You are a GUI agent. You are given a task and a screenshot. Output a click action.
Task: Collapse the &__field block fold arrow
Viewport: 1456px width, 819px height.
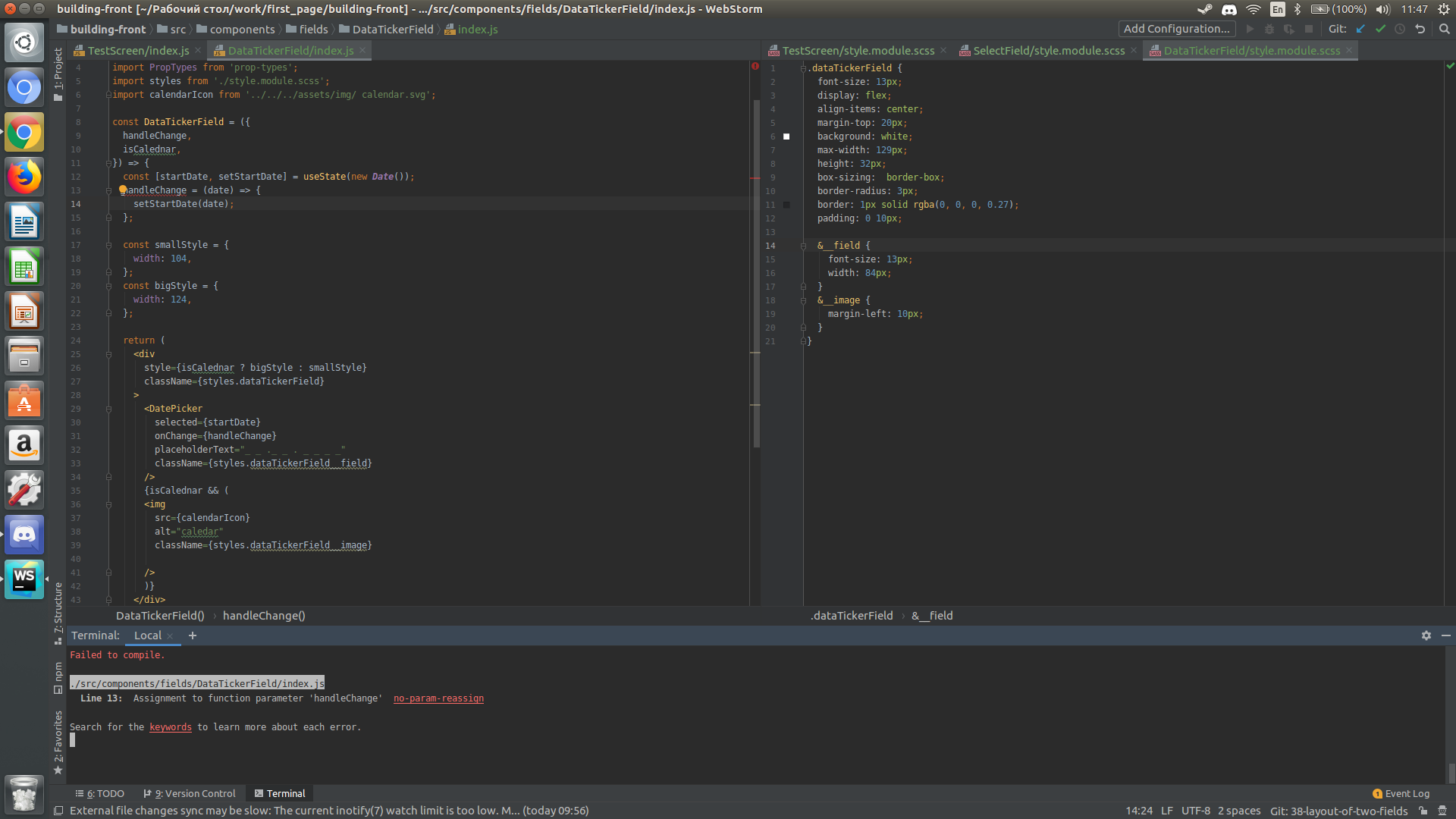pos(803,246)
